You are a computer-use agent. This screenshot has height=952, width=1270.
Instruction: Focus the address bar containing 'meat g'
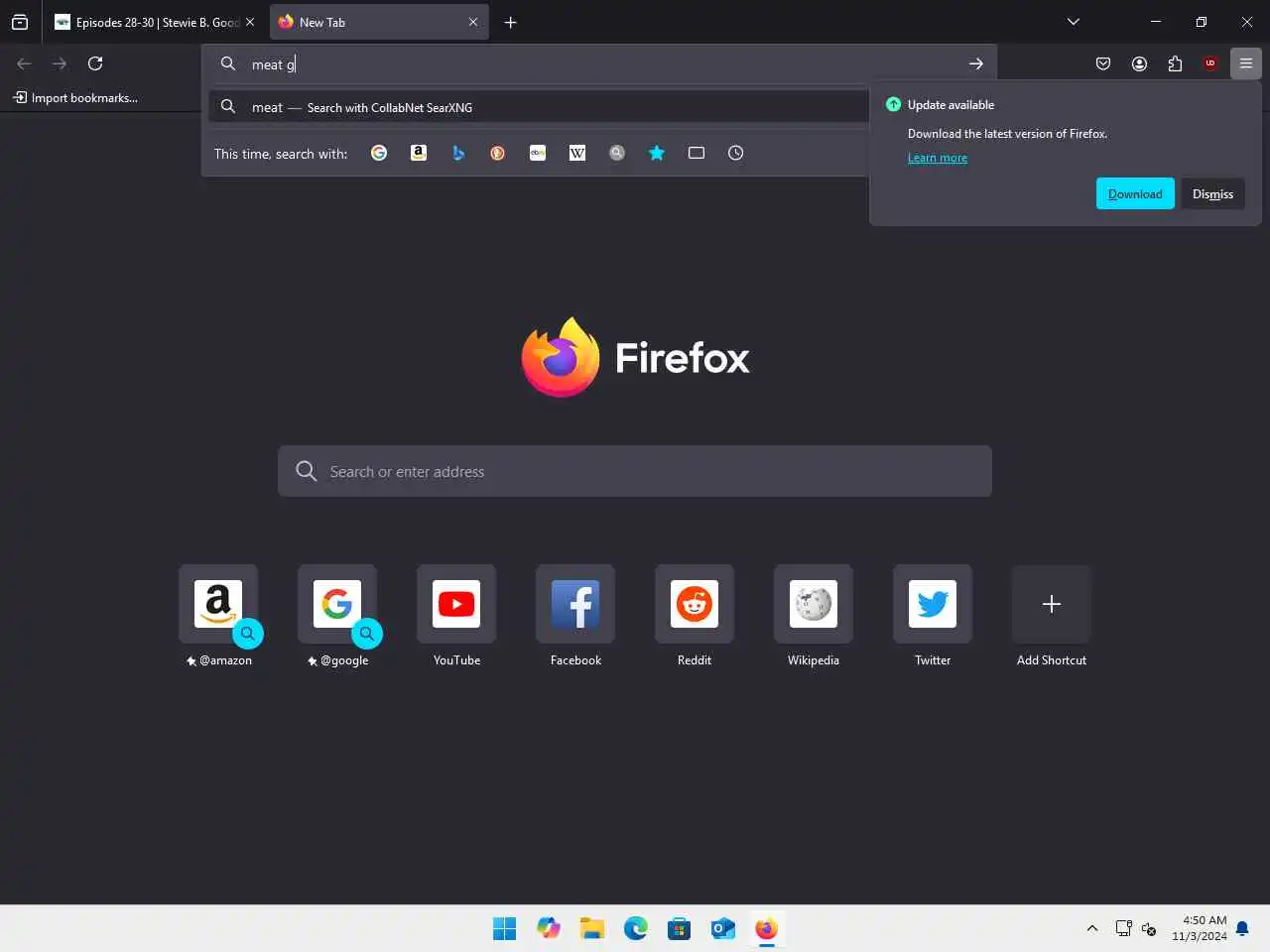pos(599,63)
